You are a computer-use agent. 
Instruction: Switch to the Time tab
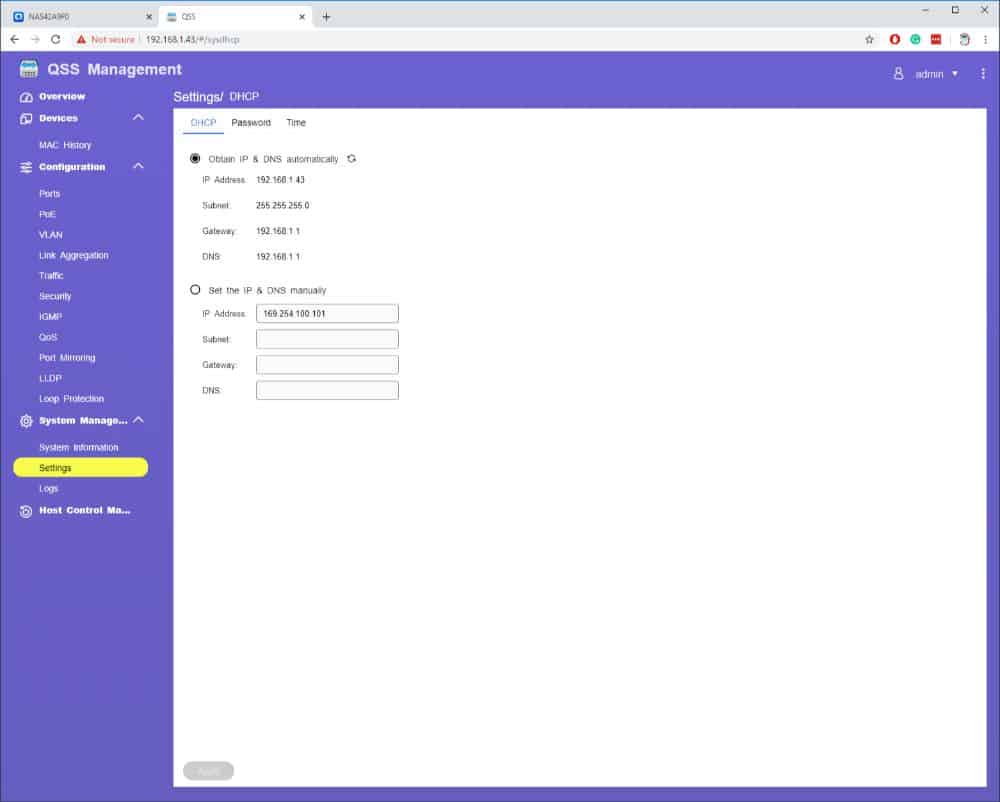pyautogui.click(x=296, y=123)
